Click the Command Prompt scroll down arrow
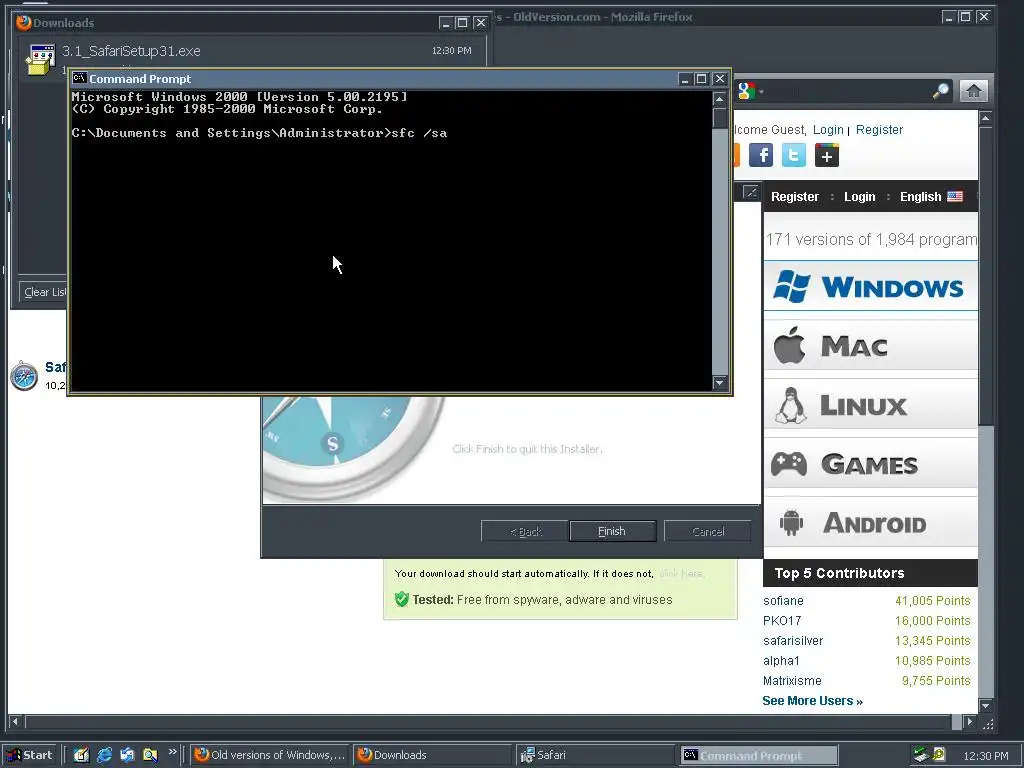1024x768 pixels. [x=720, y=383]
